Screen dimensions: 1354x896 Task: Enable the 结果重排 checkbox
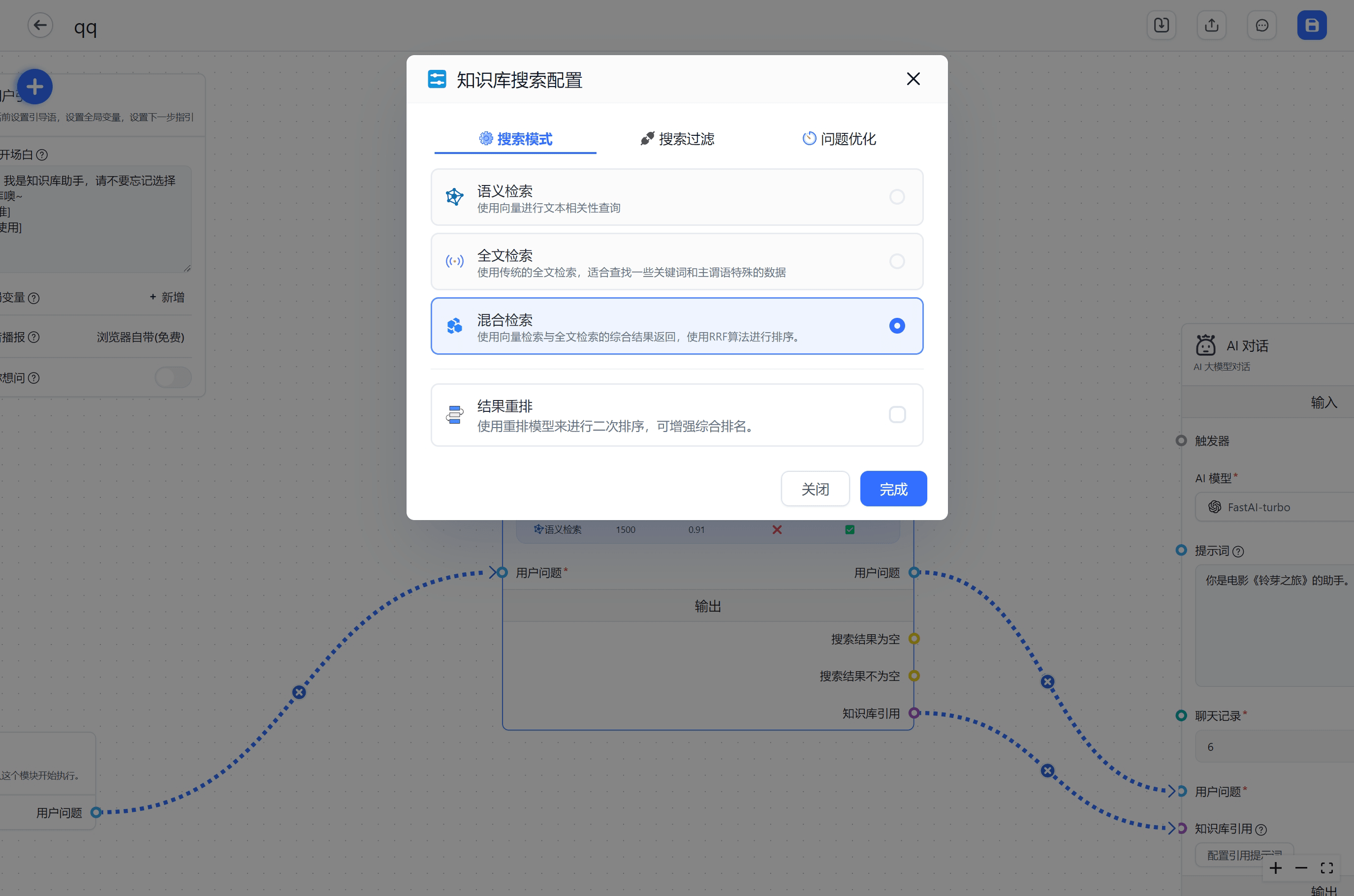tap(897, 414)
